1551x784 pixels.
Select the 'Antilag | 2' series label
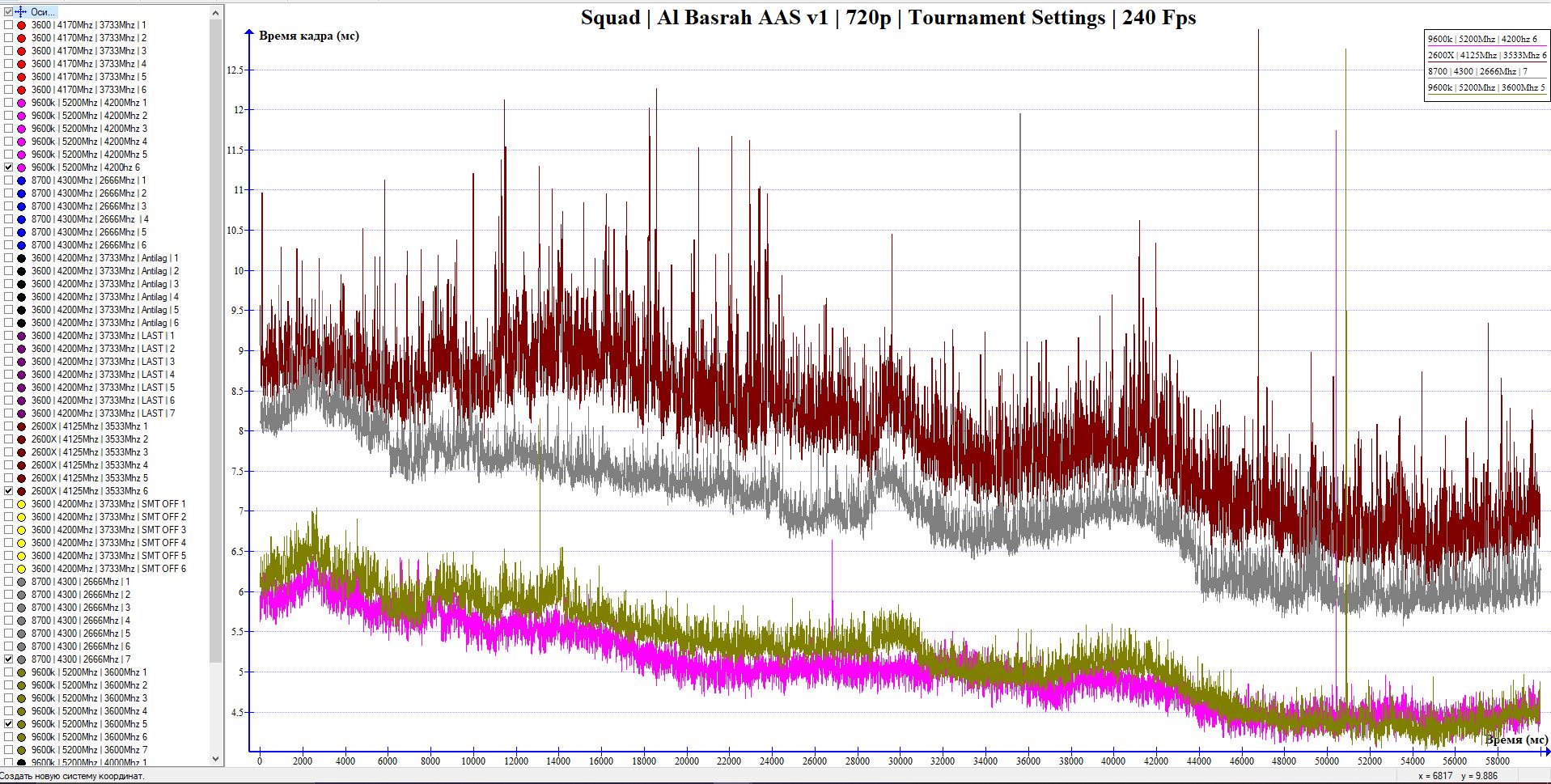pyautogui.click(x=105, y=271)
